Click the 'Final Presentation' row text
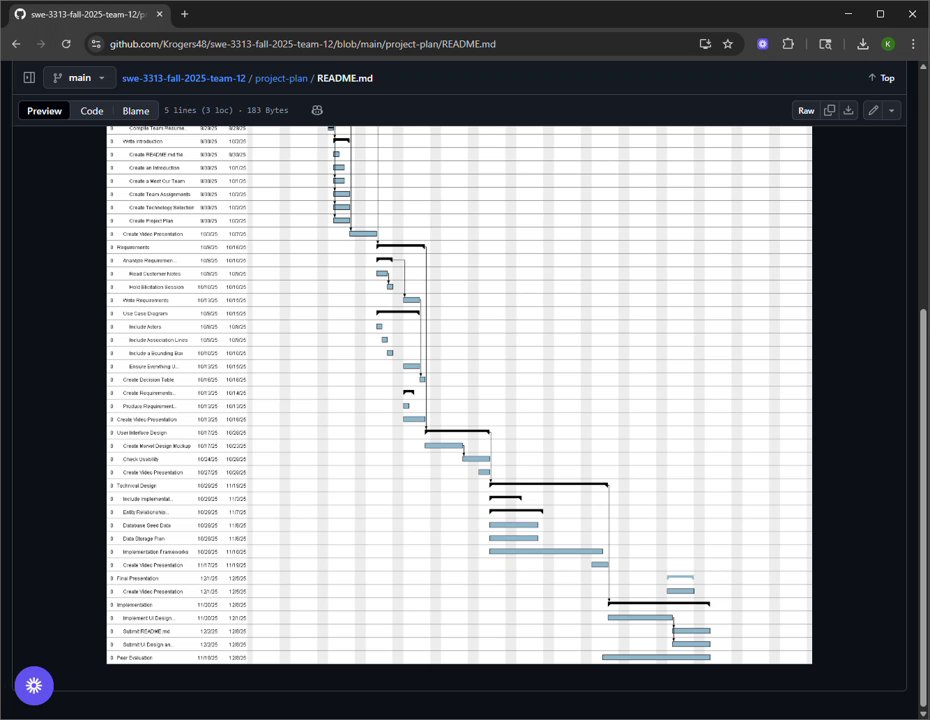Viewport: 930px width, 720px height. 138,578
